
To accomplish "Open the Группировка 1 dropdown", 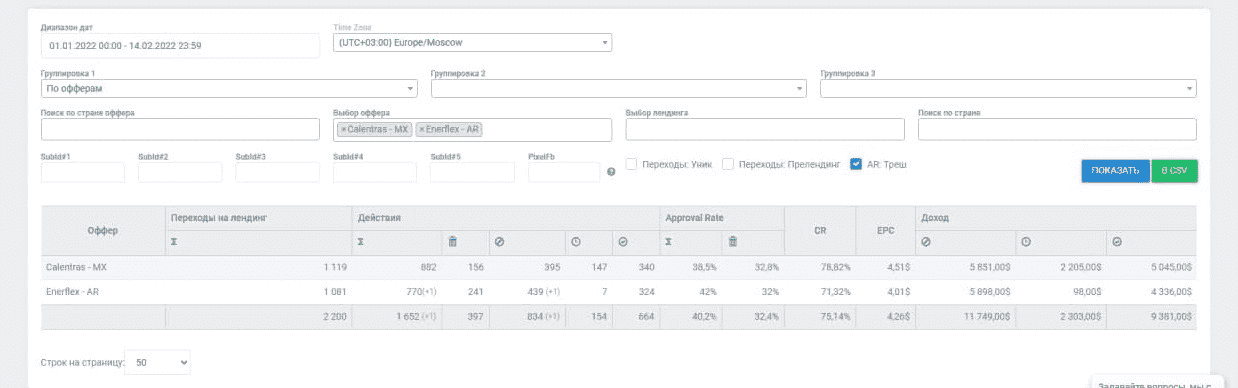I will click(229, 89).
